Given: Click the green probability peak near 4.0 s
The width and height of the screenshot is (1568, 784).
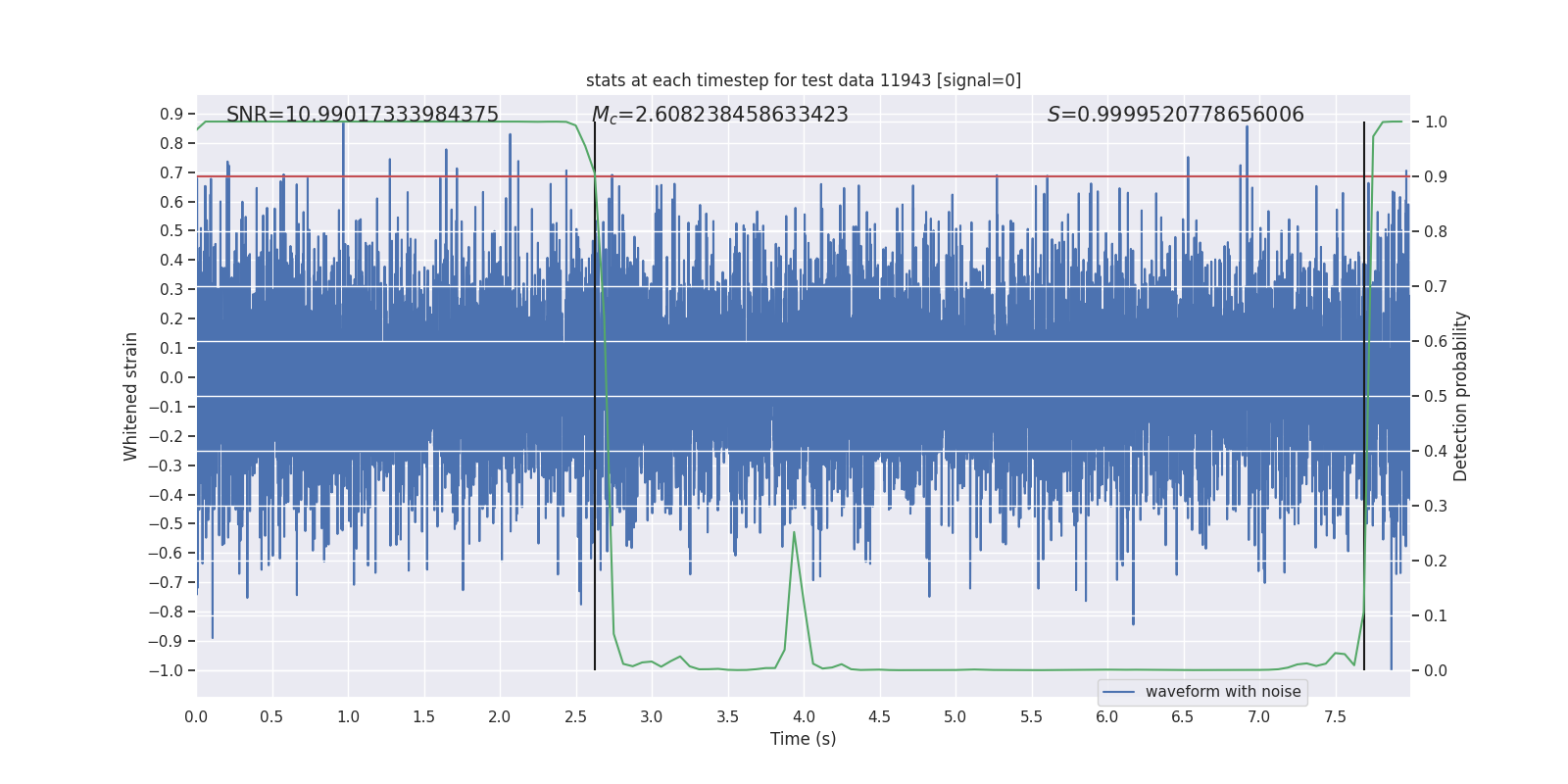Looking at the screenshot, I should point(794,532).
